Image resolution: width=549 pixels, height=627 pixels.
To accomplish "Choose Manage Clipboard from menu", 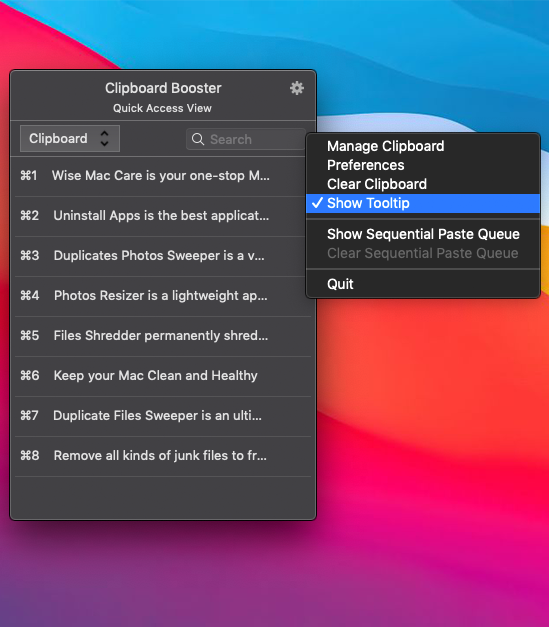I will pos(385,146).
